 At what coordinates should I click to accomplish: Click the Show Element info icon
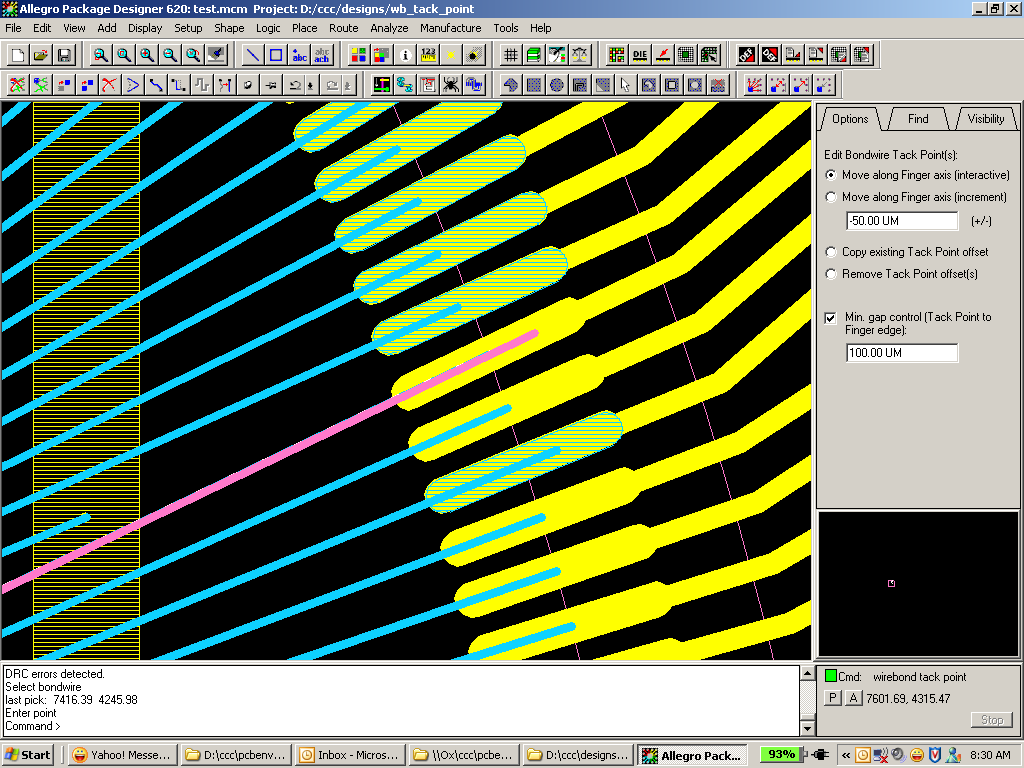click(x=405, y=55)
